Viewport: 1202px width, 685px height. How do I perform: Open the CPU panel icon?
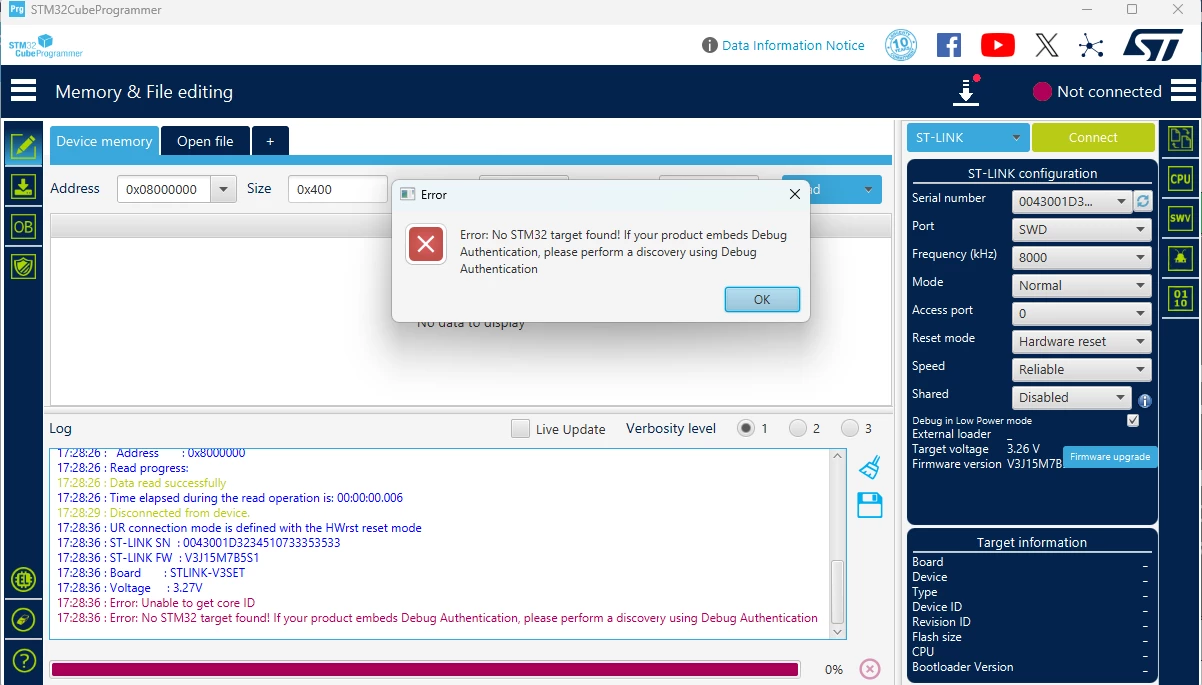tap(1181, 179)
